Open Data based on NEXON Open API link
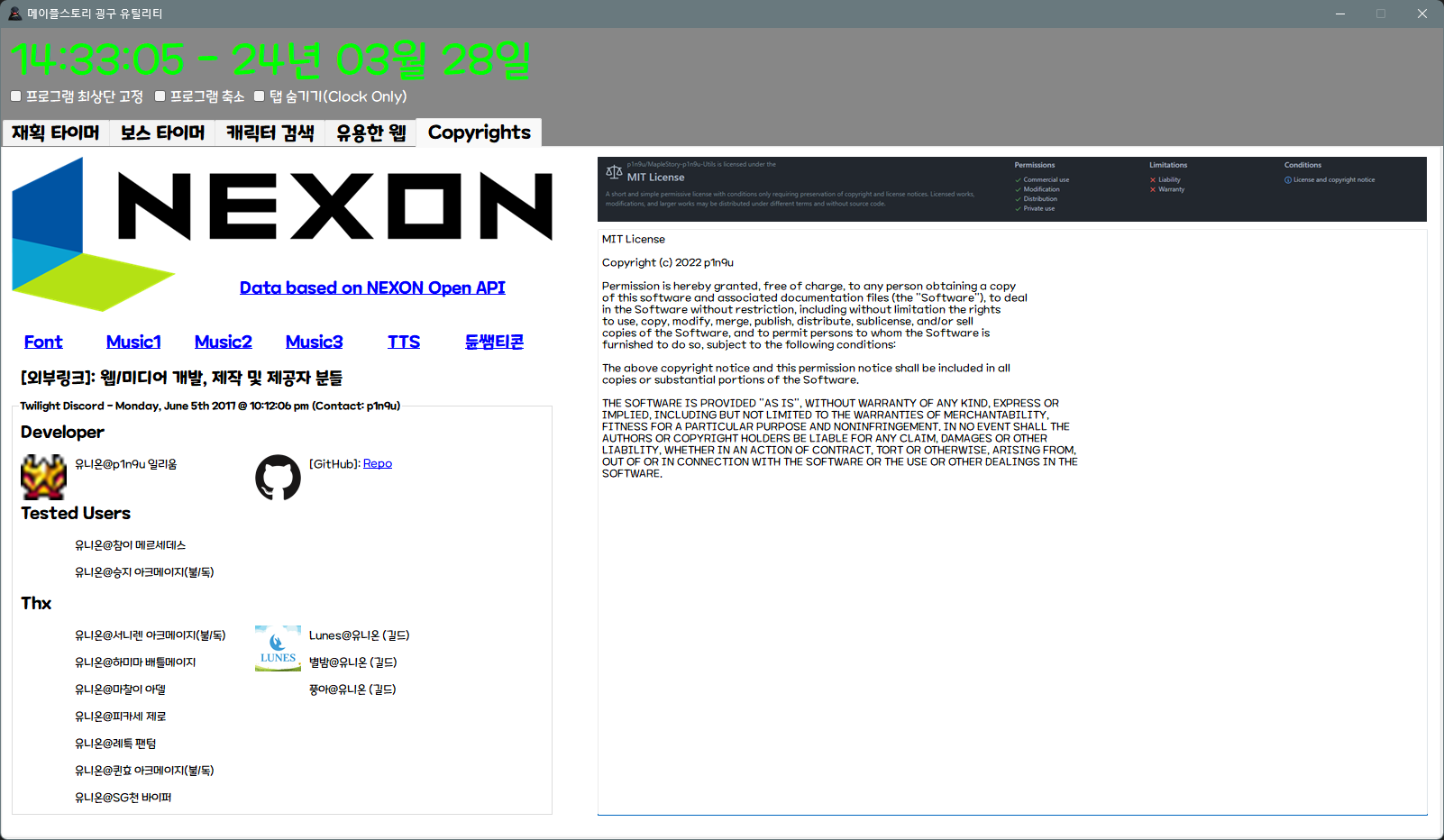 pyautogui.click(x=372, y=288)
